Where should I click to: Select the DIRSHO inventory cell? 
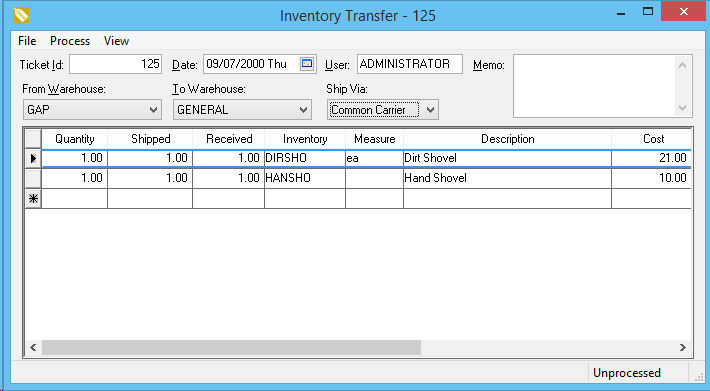(x=305, y=158)
